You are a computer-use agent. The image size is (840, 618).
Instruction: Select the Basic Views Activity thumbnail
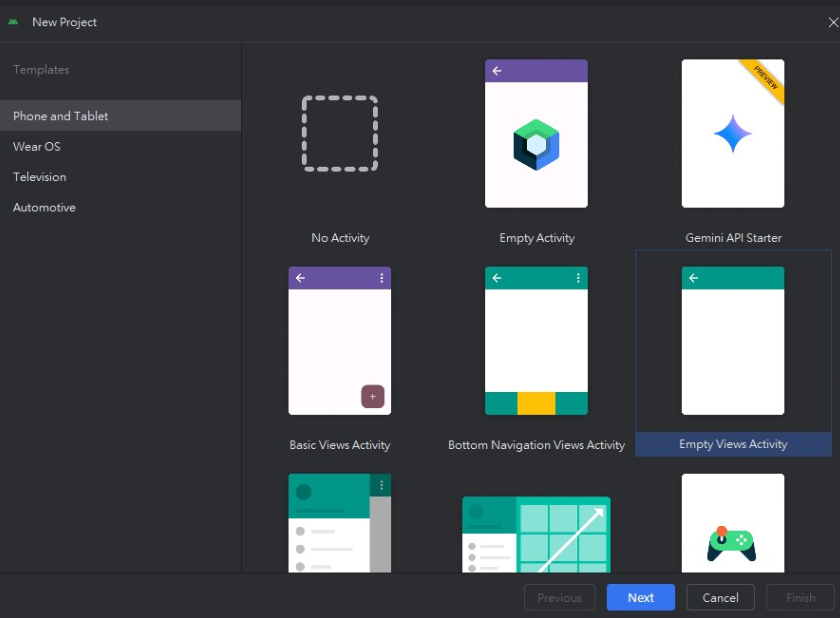[340, 341]
